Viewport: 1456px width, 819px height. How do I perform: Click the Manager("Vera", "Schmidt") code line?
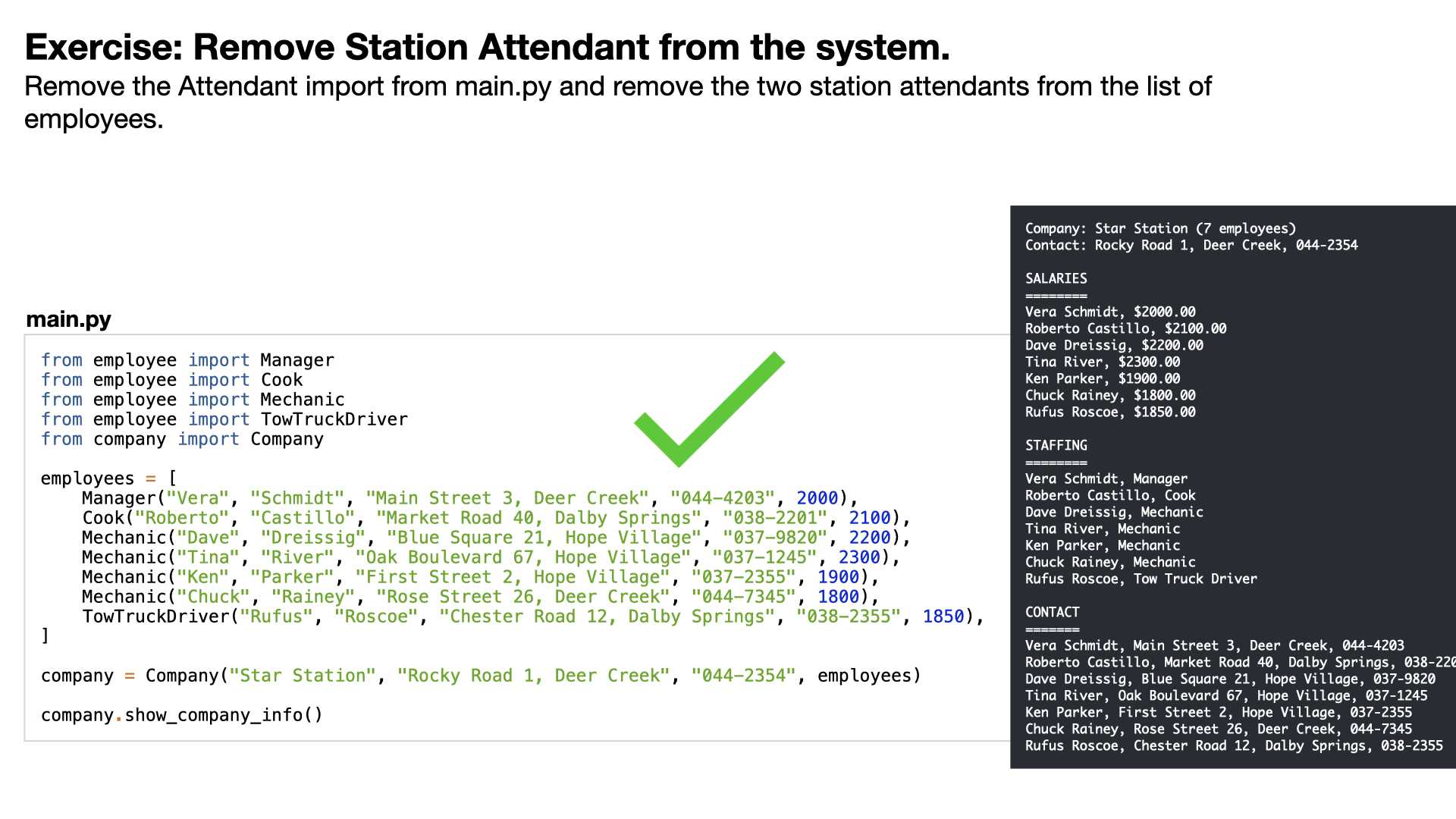point(470,498)
